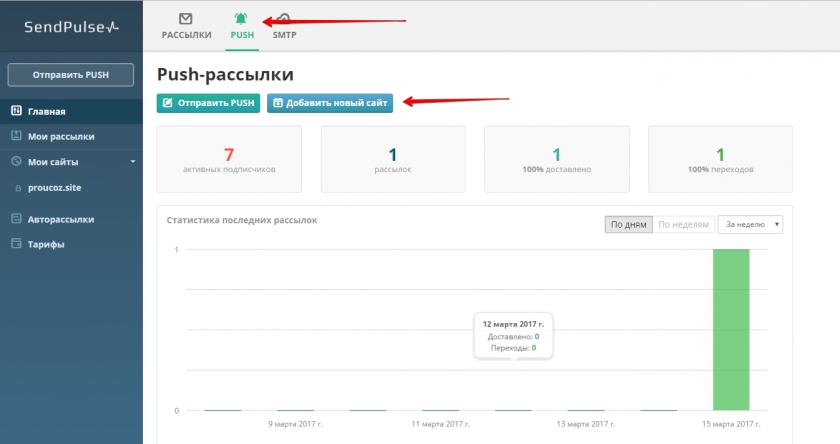Click the Переходы: 0 tooltip line
Image resolution: width=840 pixels, height=444 pixels.
[513, 348]
